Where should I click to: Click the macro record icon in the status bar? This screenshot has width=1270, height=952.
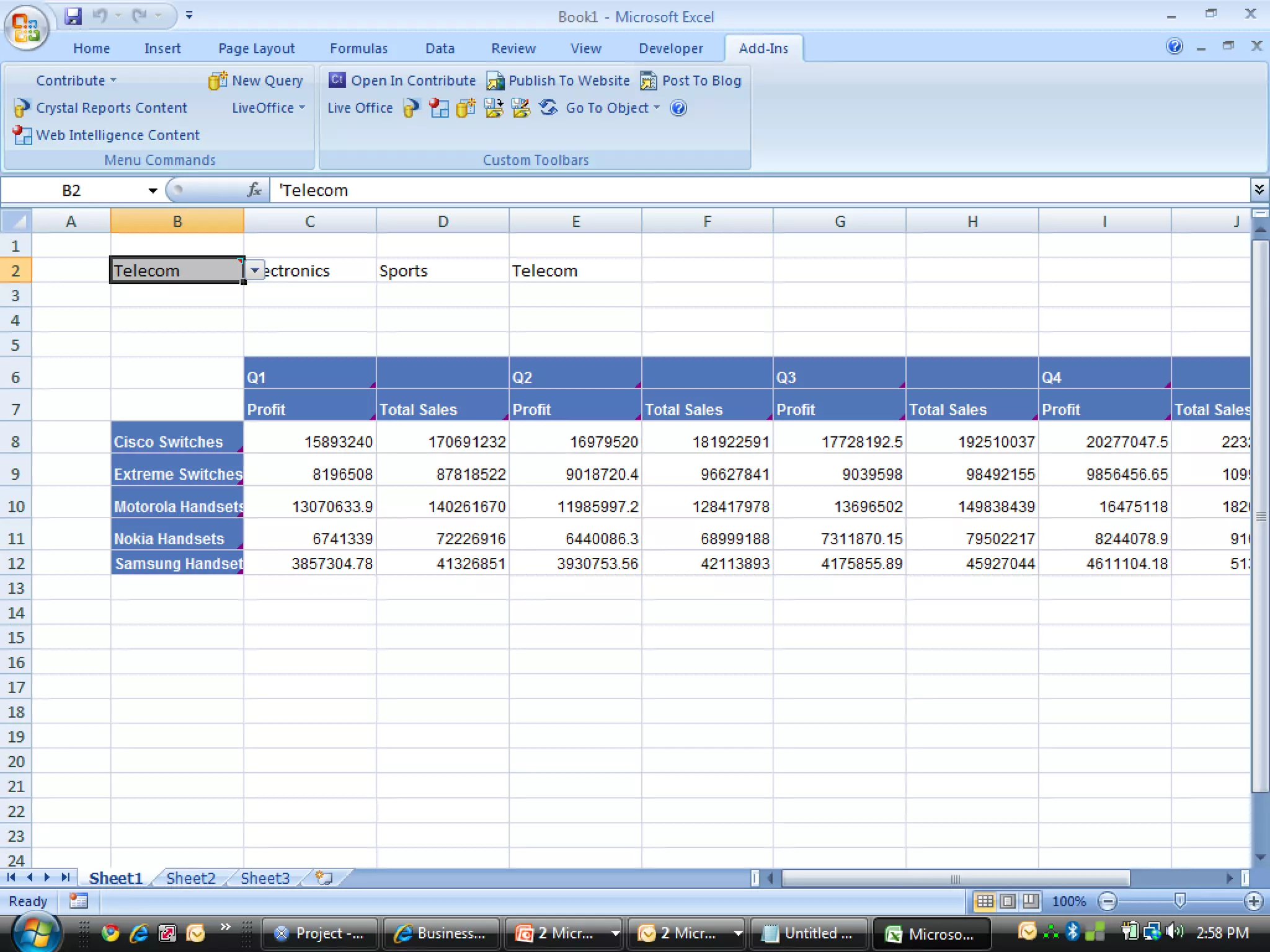78,901
